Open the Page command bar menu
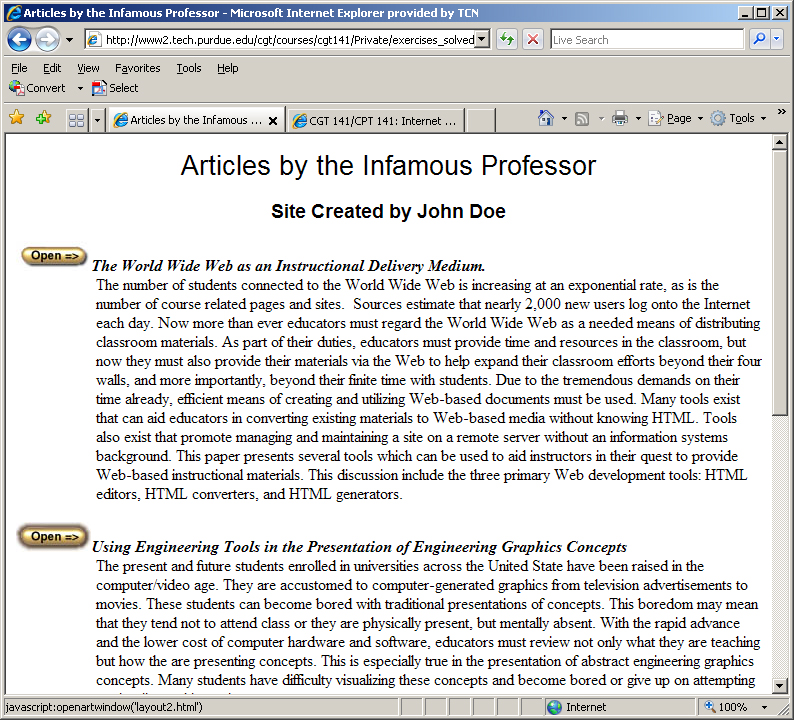 pos(676,118)
